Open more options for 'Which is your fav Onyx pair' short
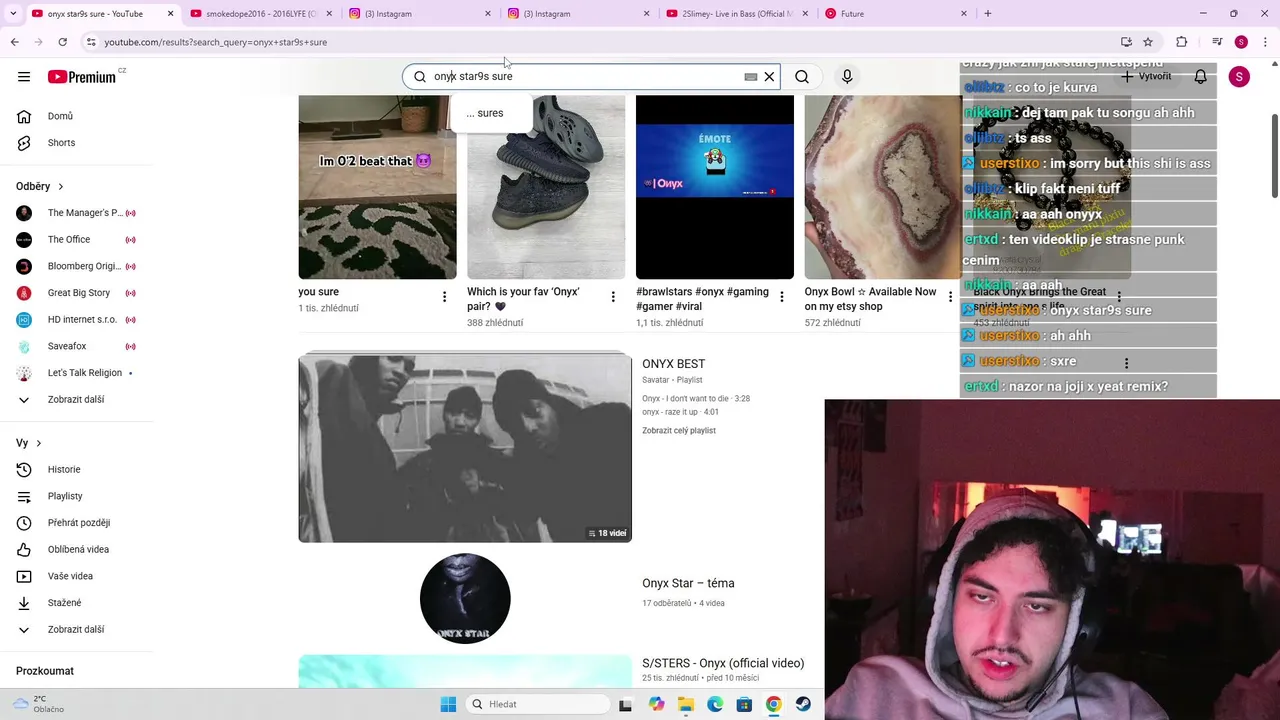The image size is (1280, 720). [x=613, y=297]
